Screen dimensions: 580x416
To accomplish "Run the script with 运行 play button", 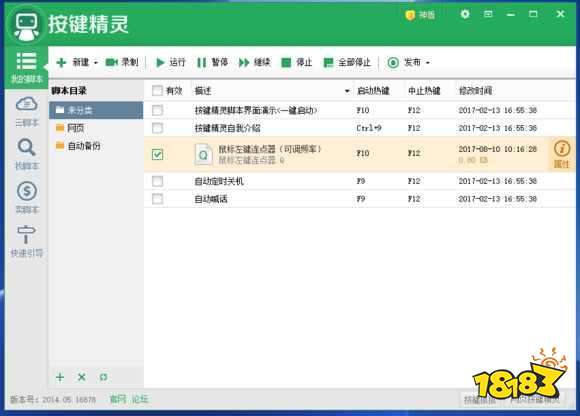I will pyautogui.click(x=170, y=62).
